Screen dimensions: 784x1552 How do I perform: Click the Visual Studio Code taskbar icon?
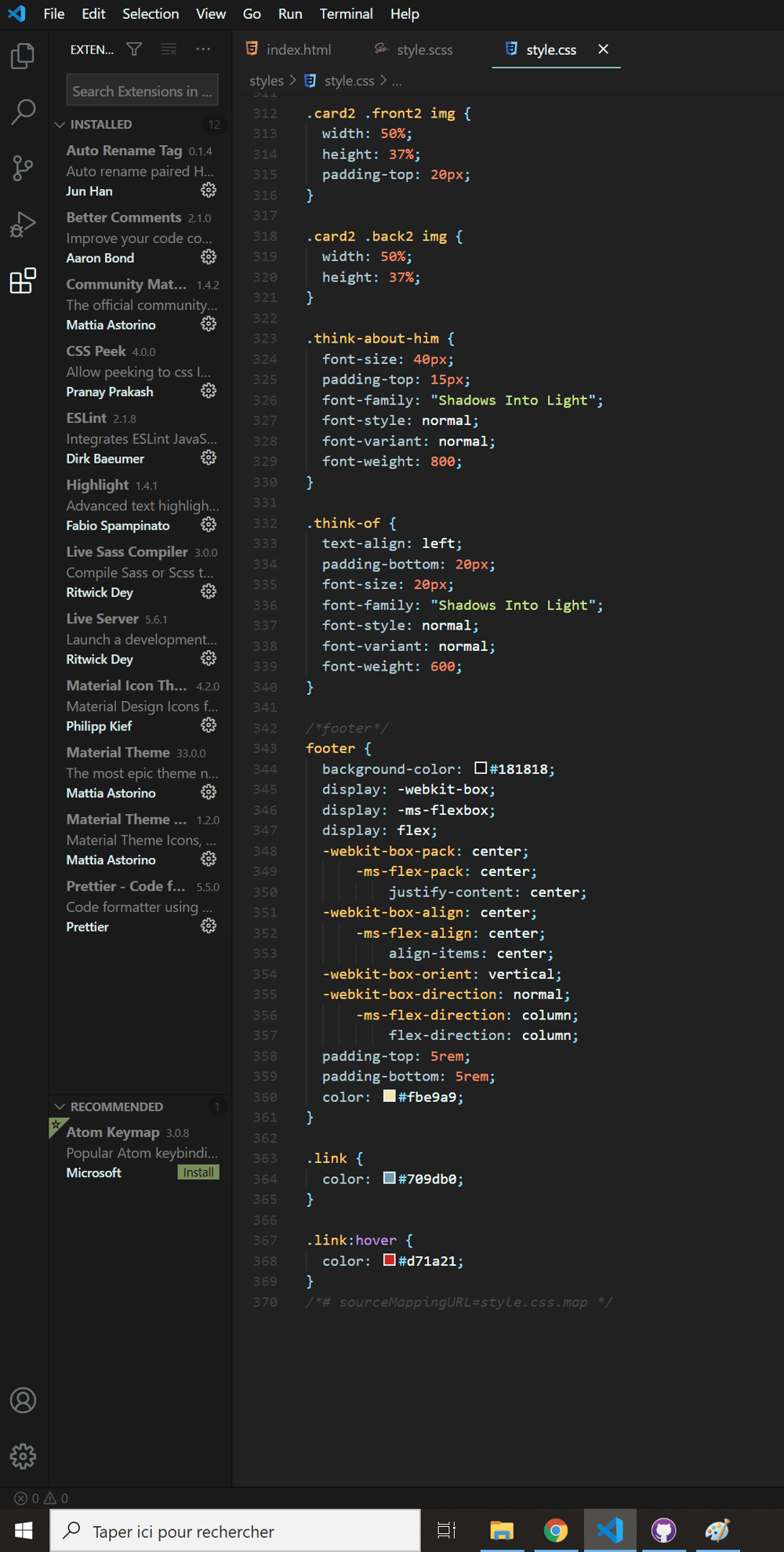pyautogui.click(x=610, y=1530)
